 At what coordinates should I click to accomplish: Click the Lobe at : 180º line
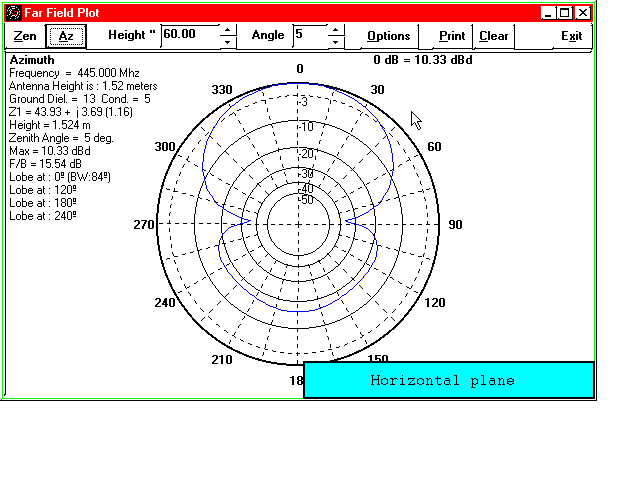click(x=43, y=203)
